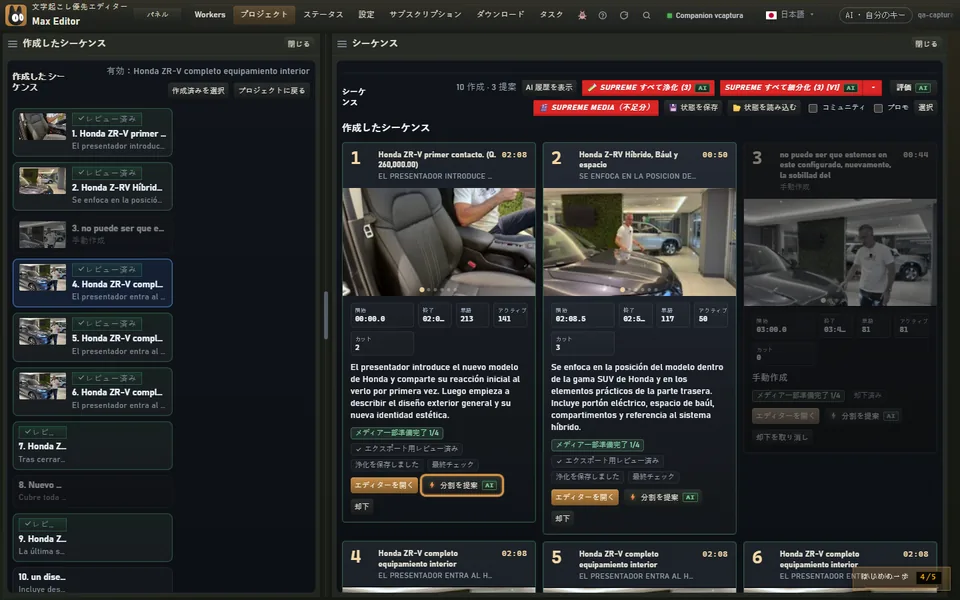Open editor for sequence 1 card
Viewport: 960px width, 600px height.
click(x=384, y=485)
